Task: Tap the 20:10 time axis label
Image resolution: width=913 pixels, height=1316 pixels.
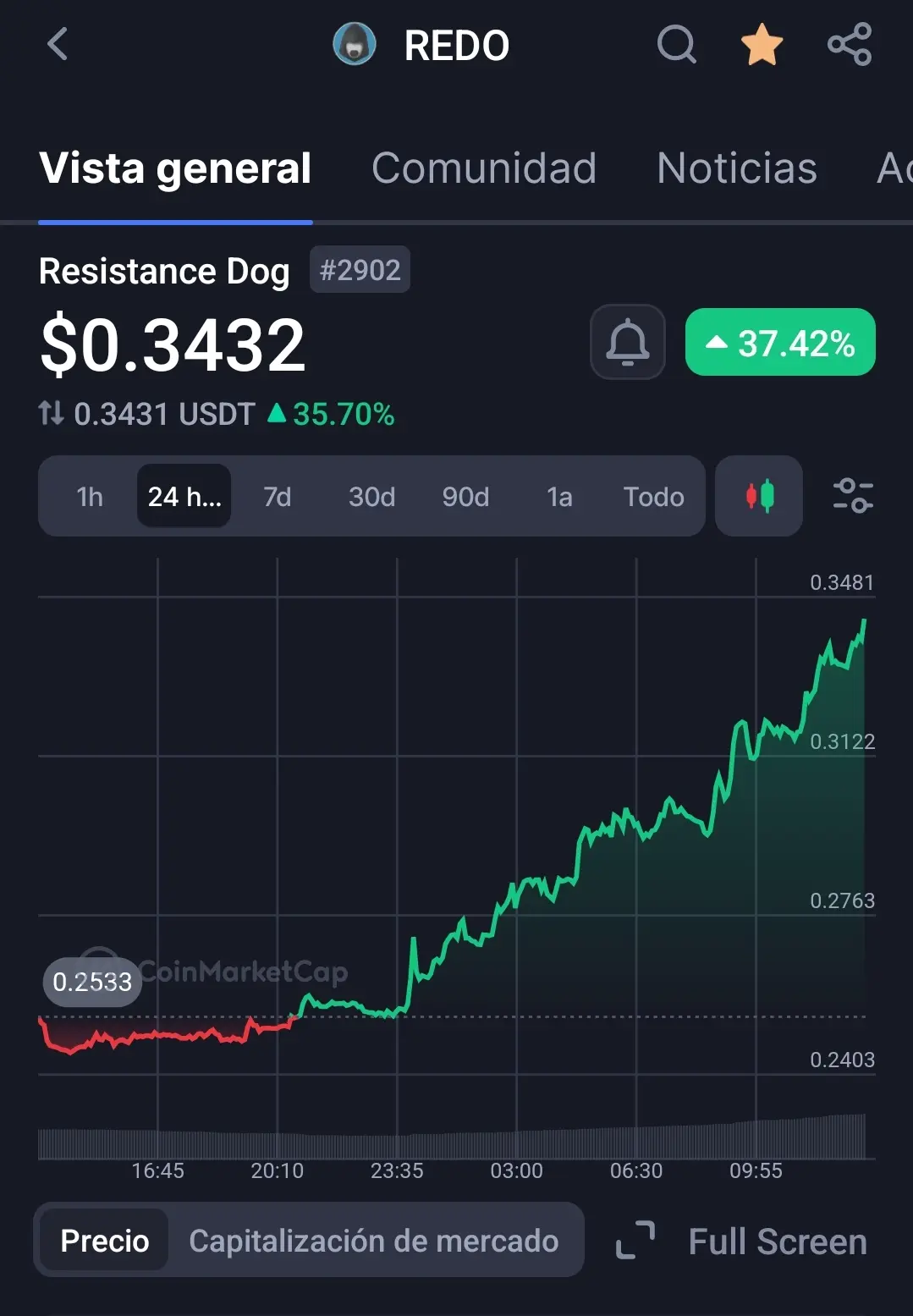Action: (278, 1170)
